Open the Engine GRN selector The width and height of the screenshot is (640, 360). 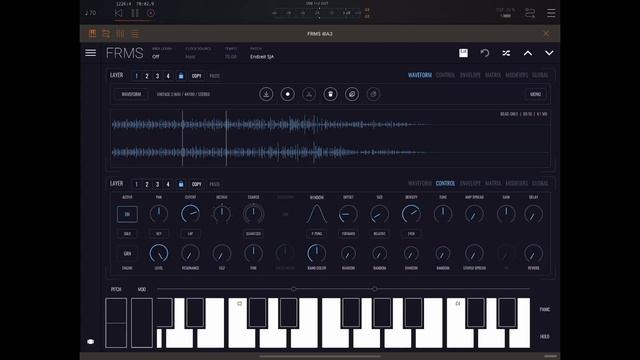127,253
